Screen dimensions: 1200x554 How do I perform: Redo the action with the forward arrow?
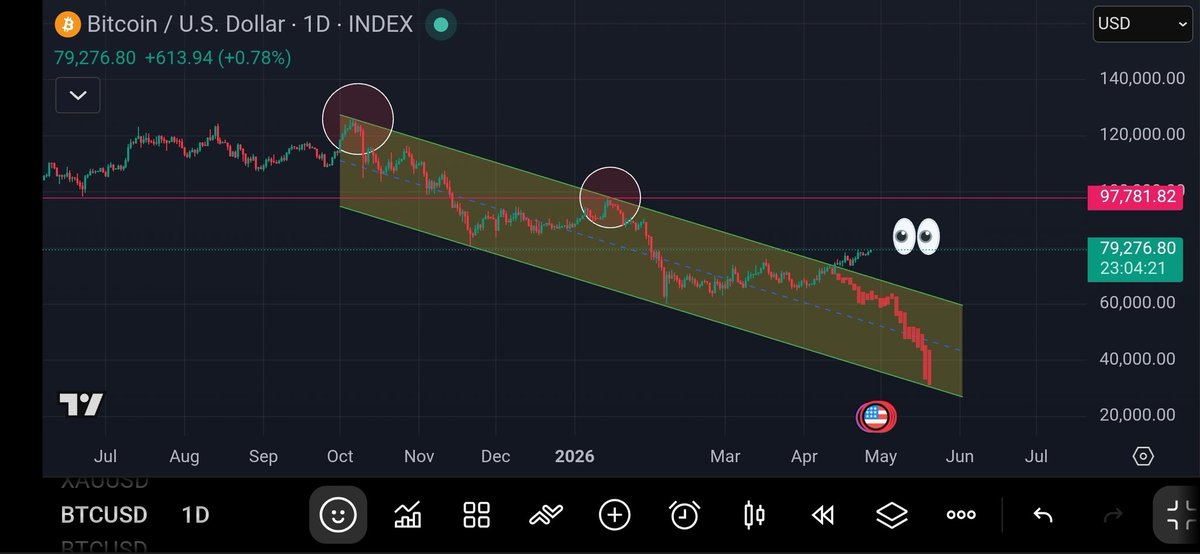[1111, 515]
